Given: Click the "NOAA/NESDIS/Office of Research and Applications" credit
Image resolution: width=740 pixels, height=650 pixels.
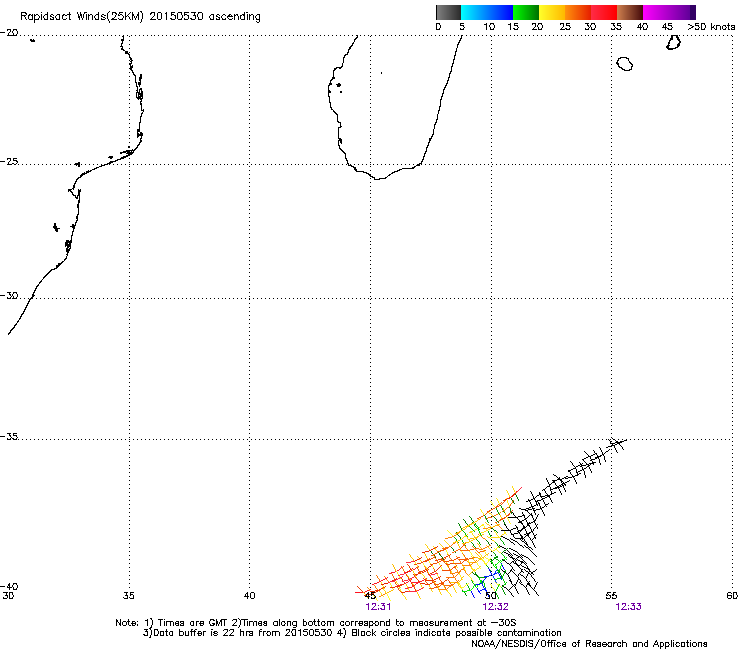Looking at the screenshot, I should pyautogui.click(x=589, y=644).
